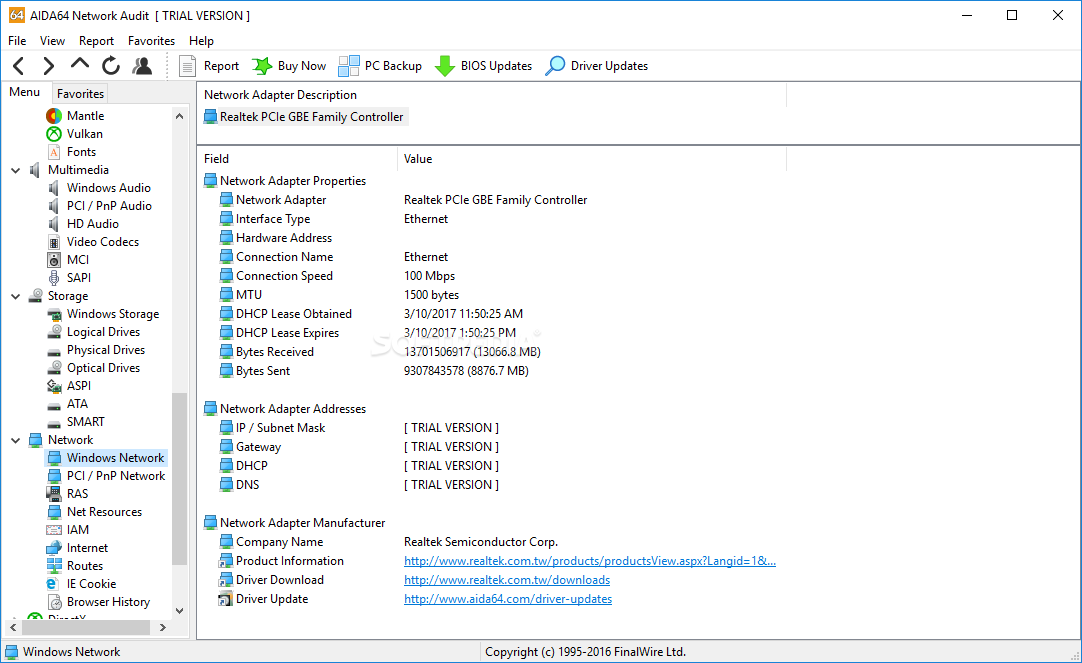Go up a level with the up arrow icon

[80, 64]
